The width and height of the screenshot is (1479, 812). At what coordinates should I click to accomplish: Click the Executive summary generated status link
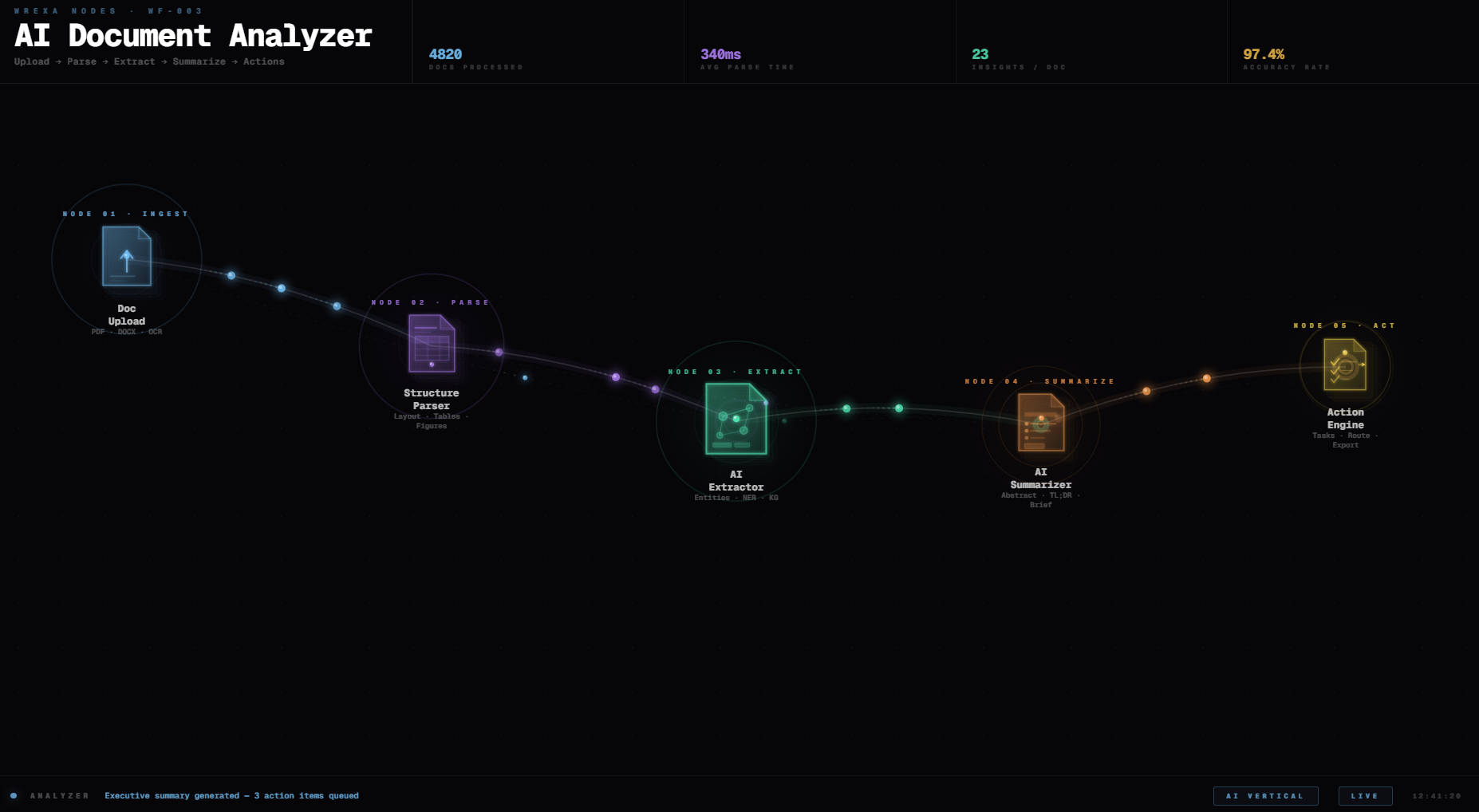pyautogui.click(x=231, y=795)
